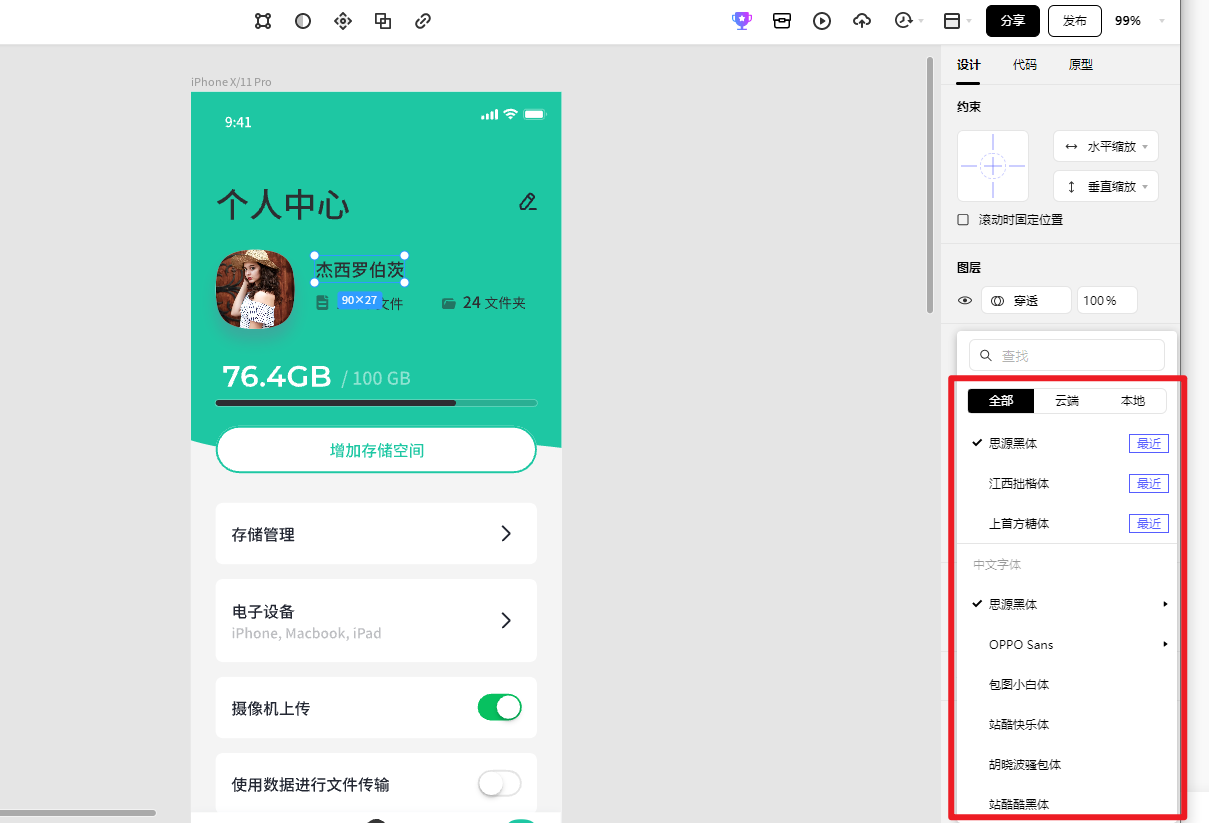Open the 垂直缩放 constraint dropdown
Viewport: 1209px width, 823px height.
[x=1106, y=187]
